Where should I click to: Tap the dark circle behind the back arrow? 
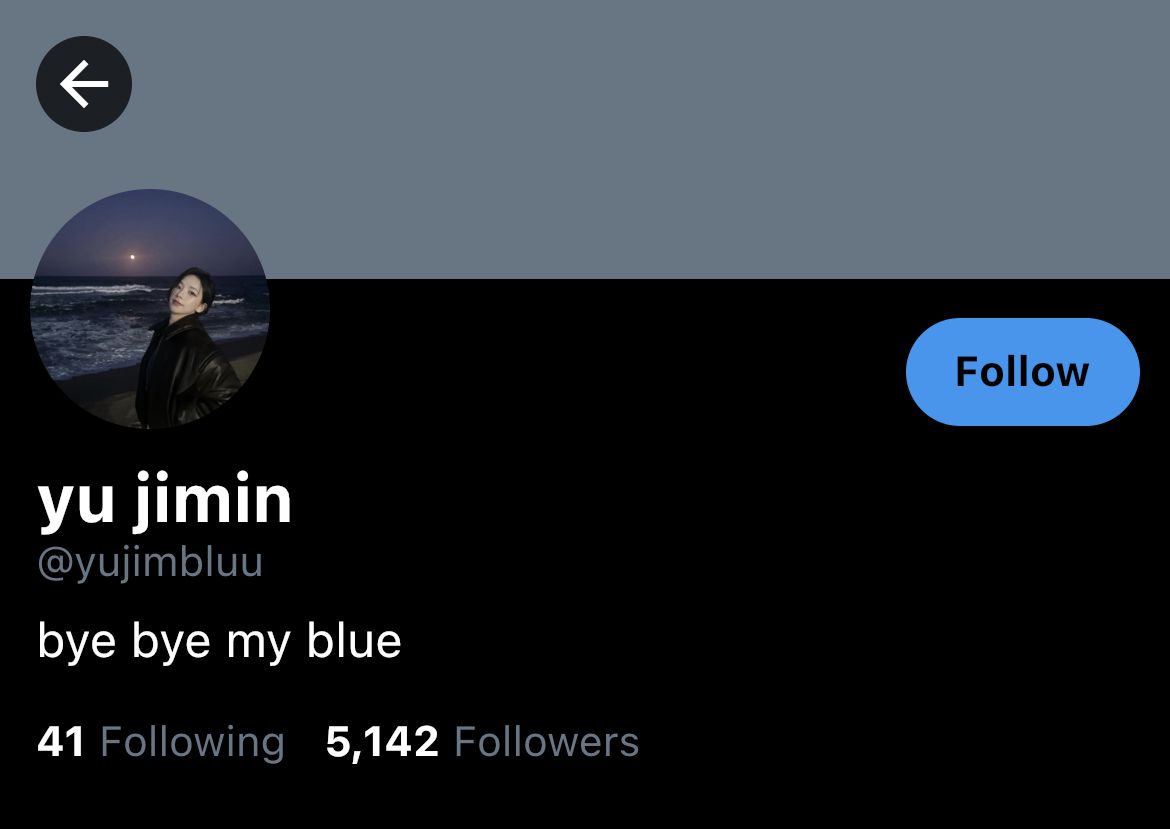pos(84,84)
